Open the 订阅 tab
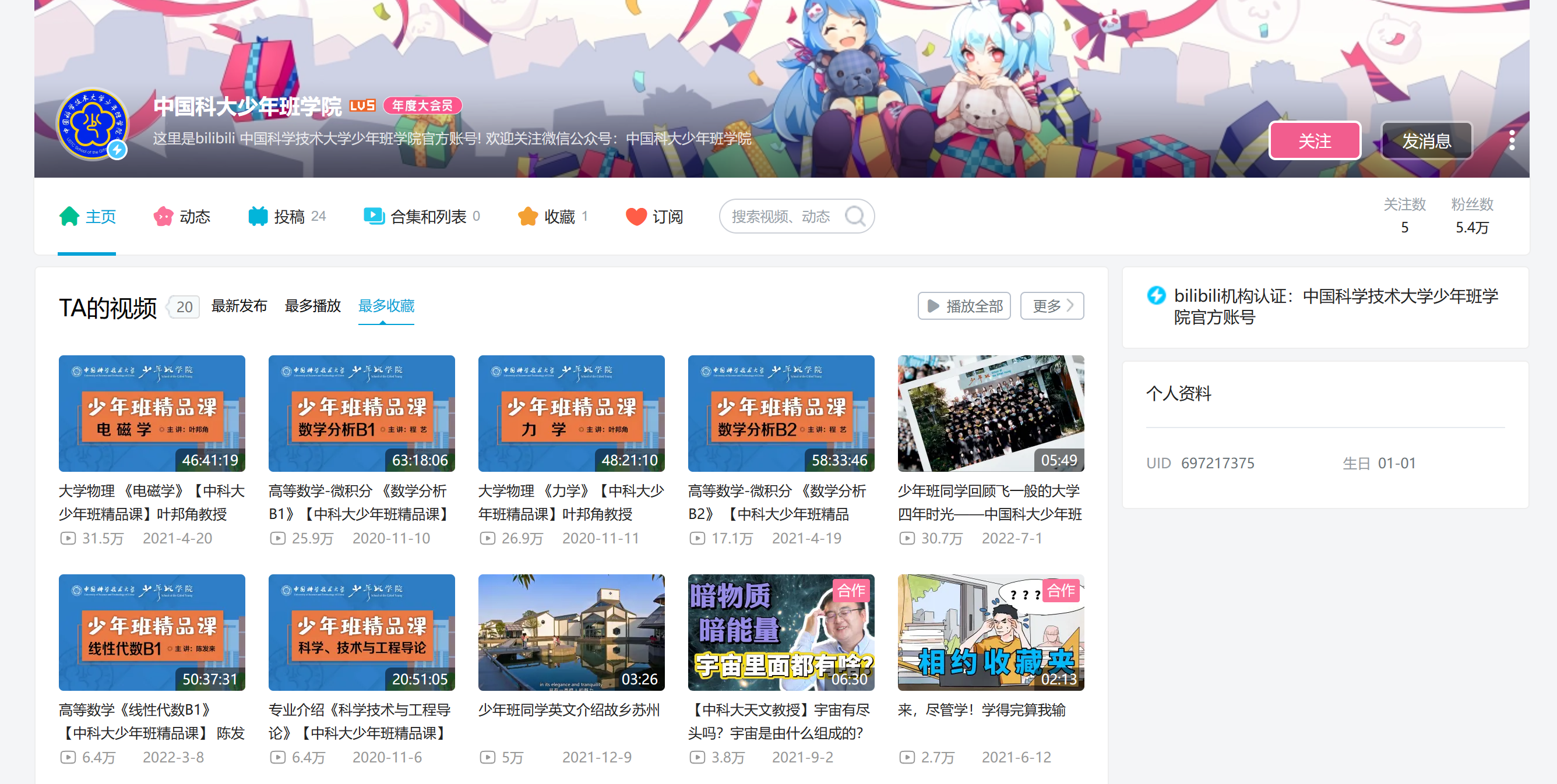Screen dimensions: 1557x784 coord(654,216)
